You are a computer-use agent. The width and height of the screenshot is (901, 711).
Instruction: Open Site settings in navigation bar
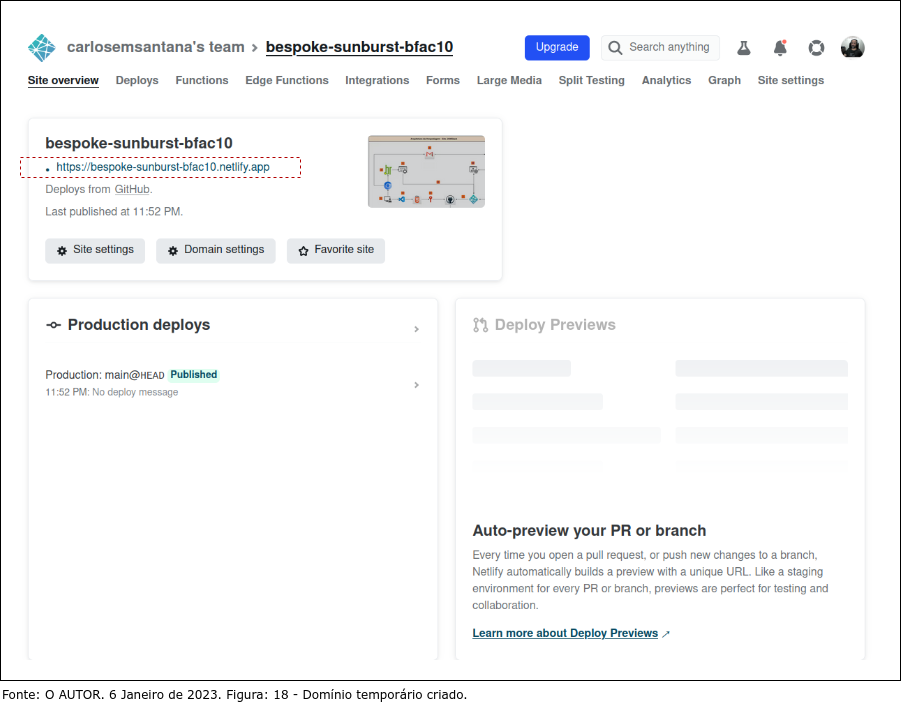[x=790, y=80]
